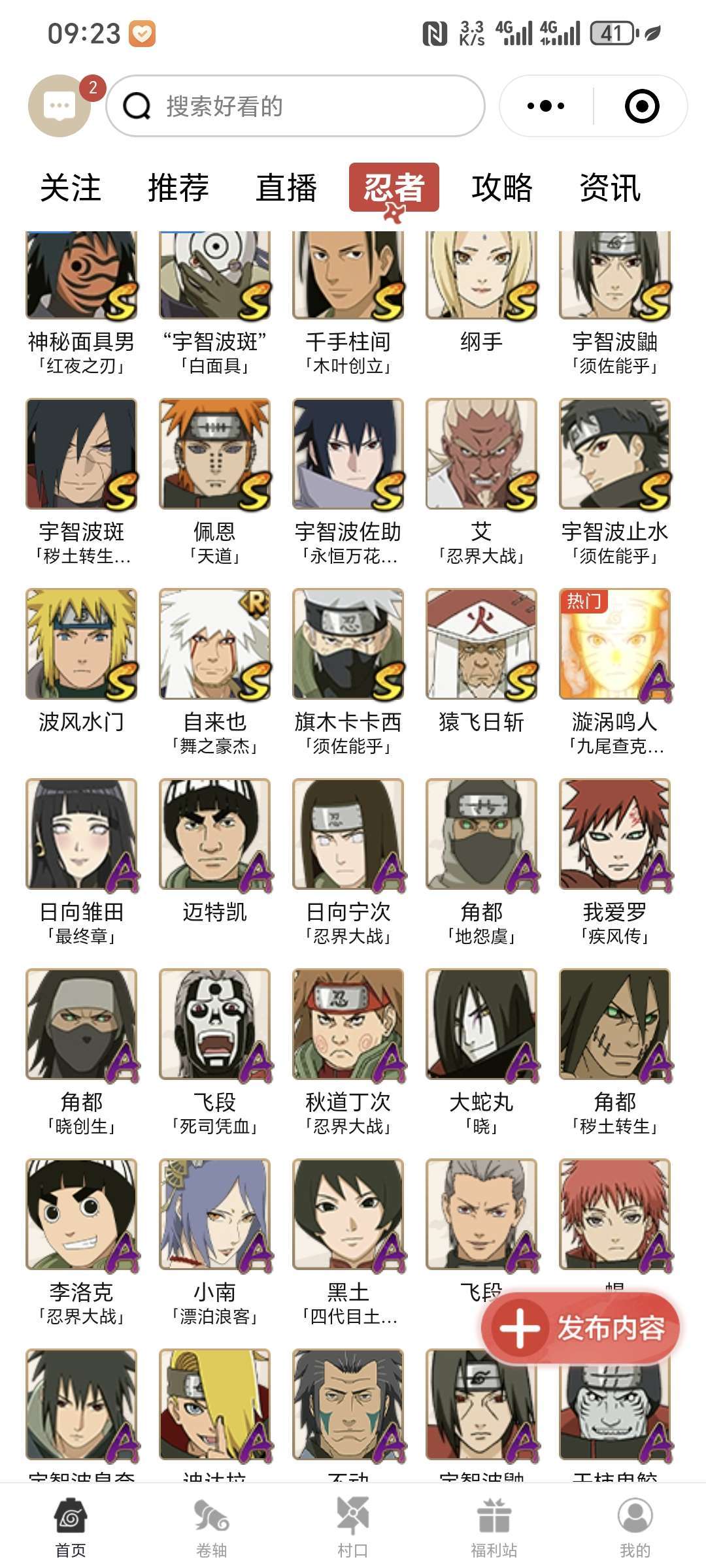Tap the mini-program more options dots
The image size is (706, 1568).
(546, 106)
